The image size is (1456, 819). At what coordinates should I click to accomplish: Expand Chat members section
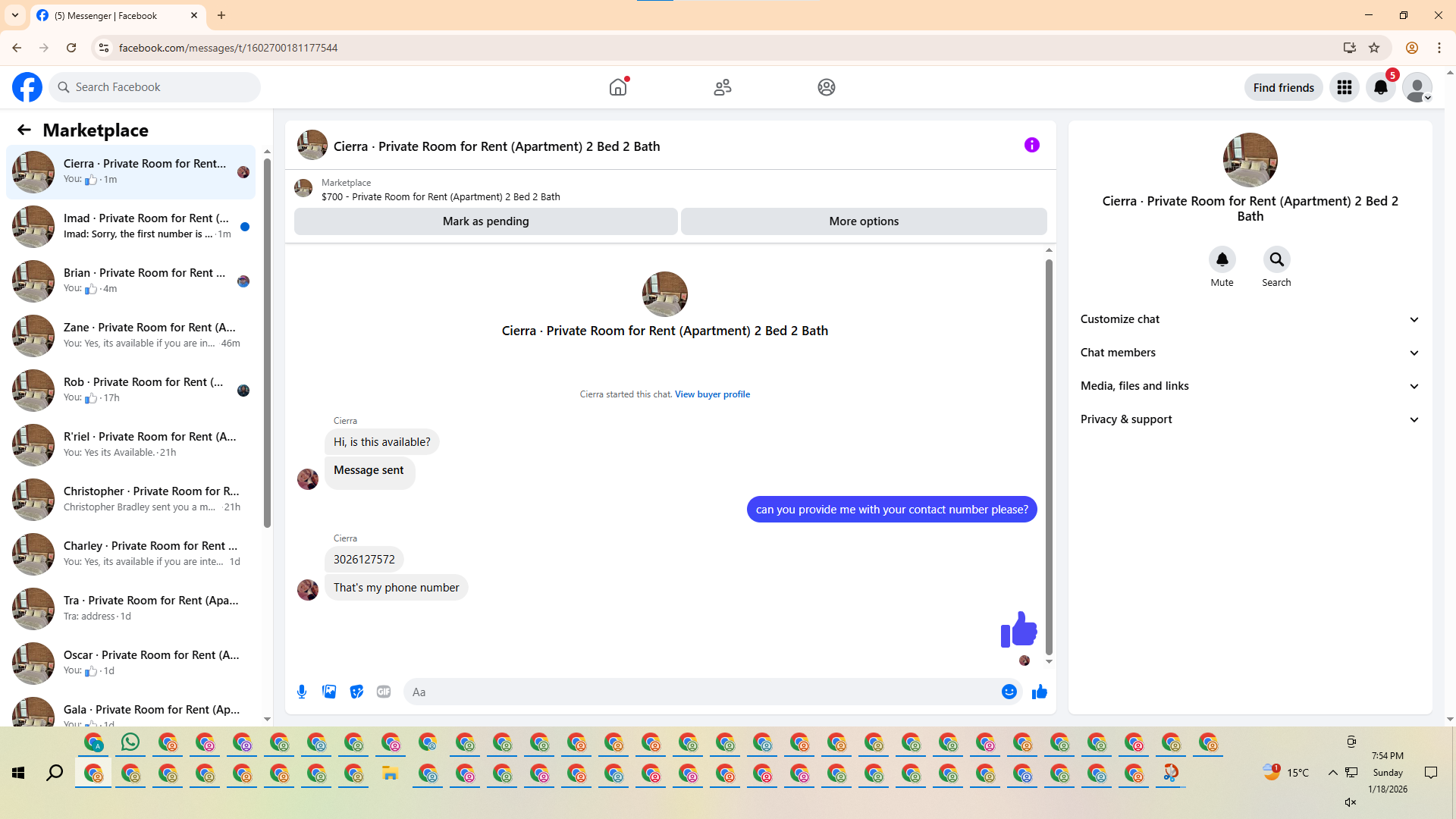pyautogui.click(x=1249, y=353)
